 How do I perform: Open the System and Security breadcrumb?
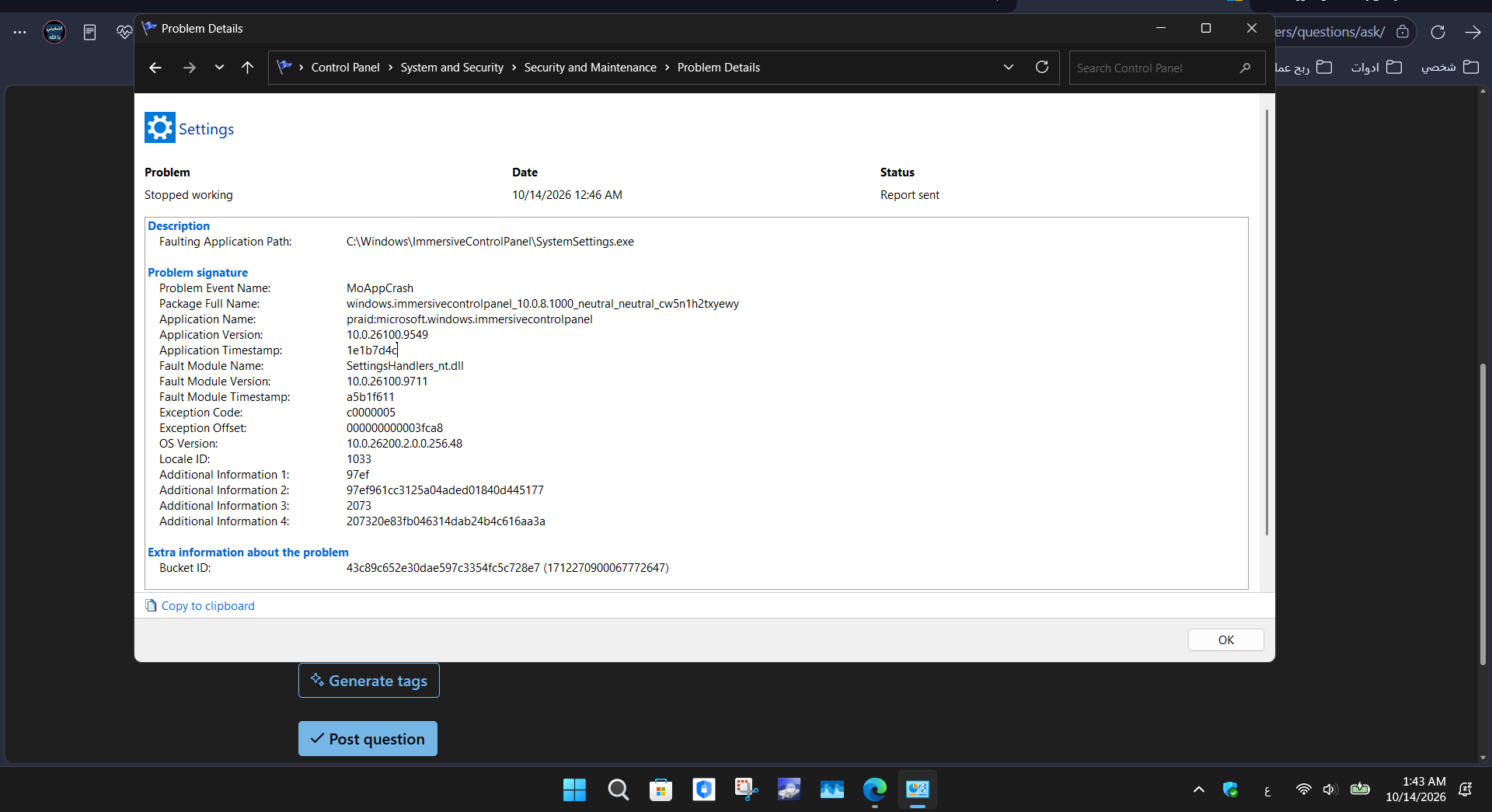(451, 68)
